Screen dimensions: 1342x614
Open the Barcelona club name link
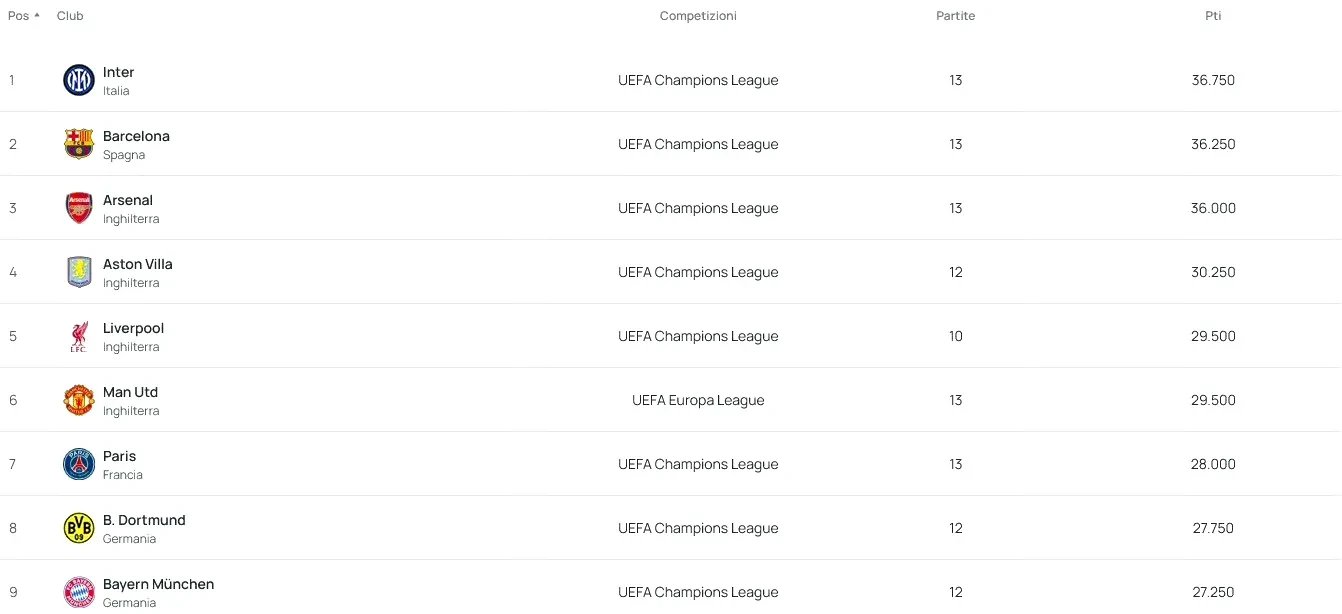pos(136,136)
